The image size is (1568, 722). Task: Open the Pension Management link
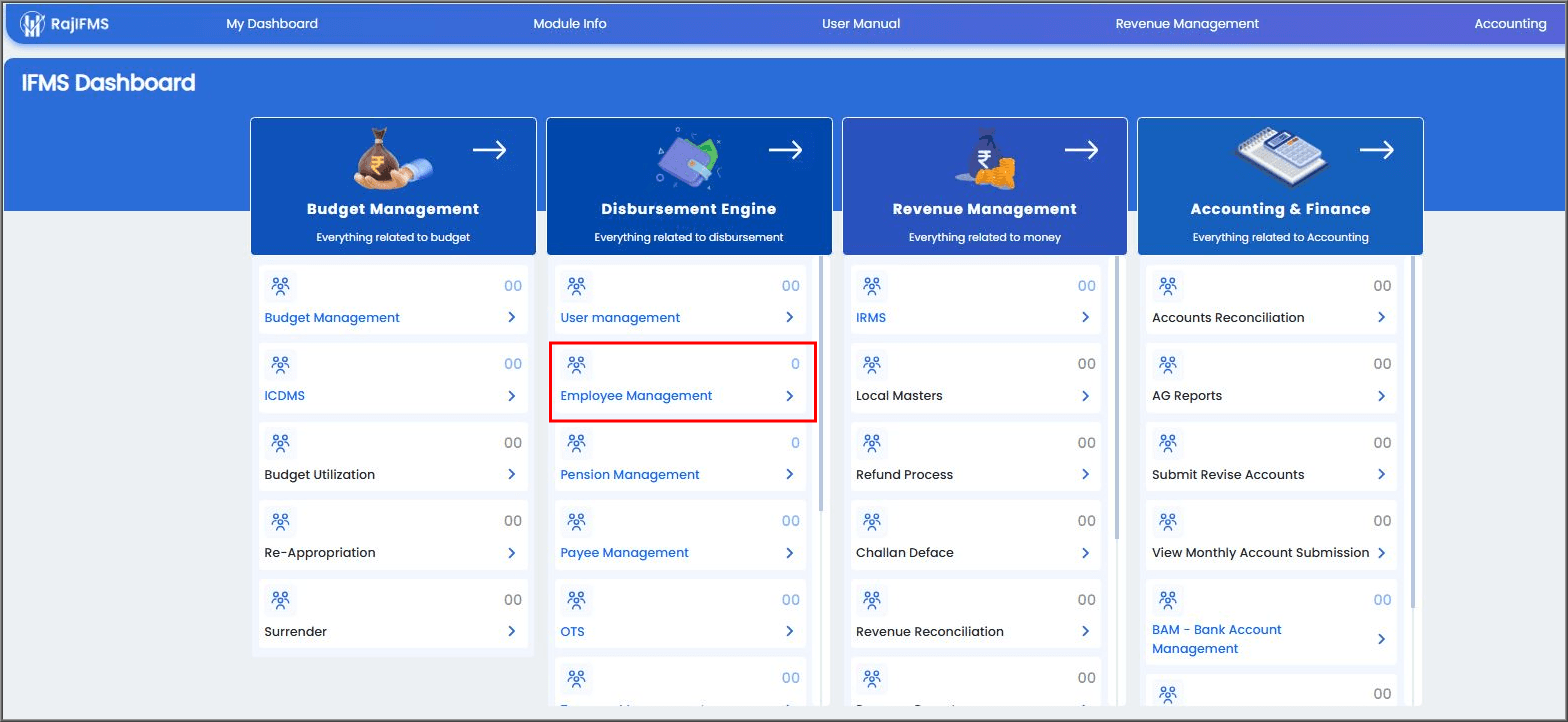click(x=630, y=475)
